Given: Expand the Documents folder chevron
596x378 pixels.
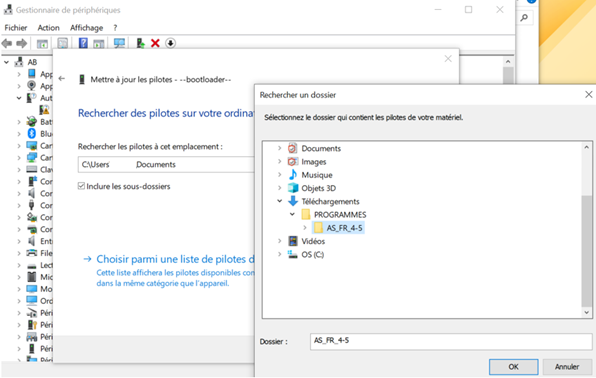Looking at the screenshot, I should tap(279, 148).
